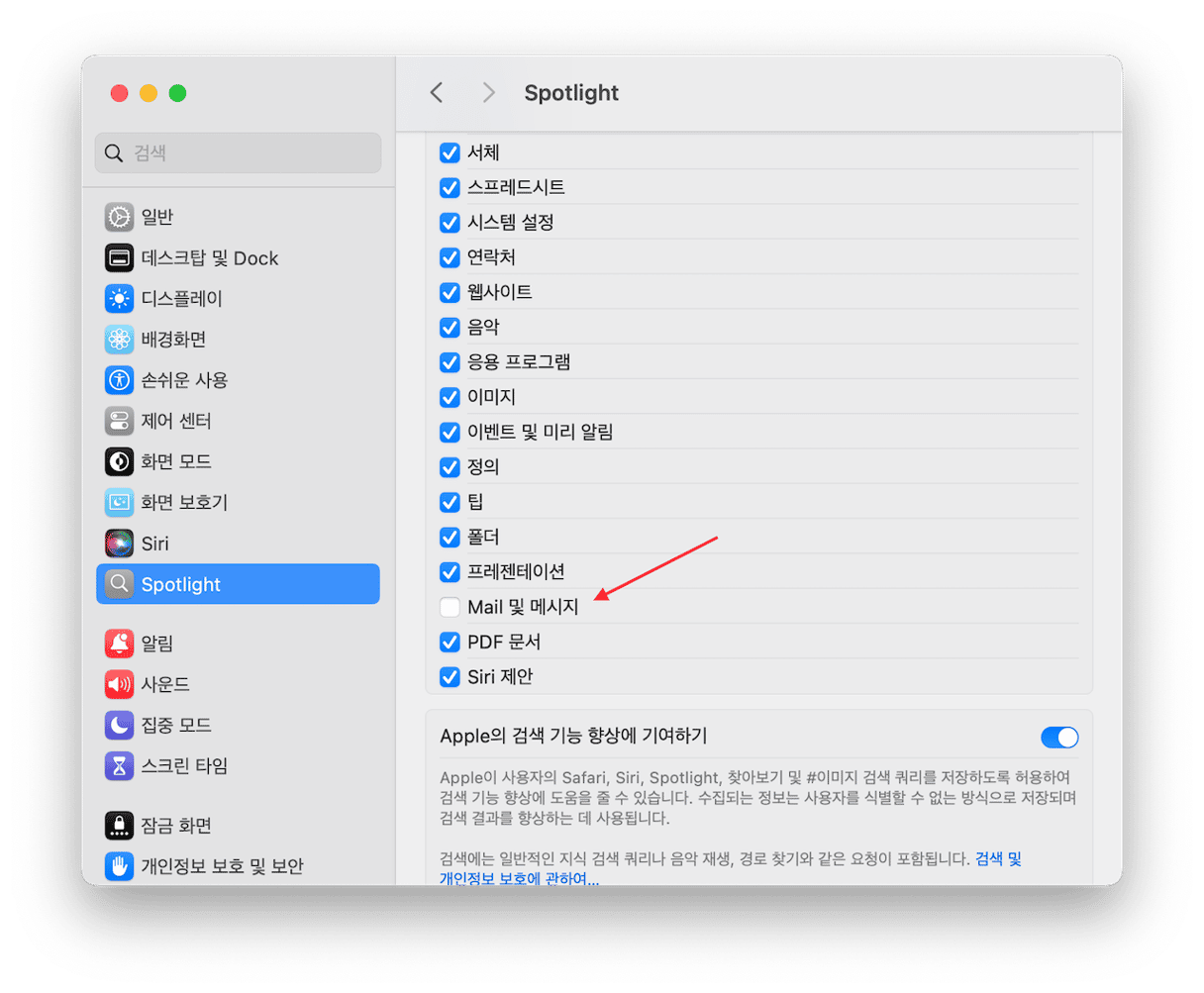
Task: Select the 디스플레이 sidebar icon
Action: coord(119,298)
